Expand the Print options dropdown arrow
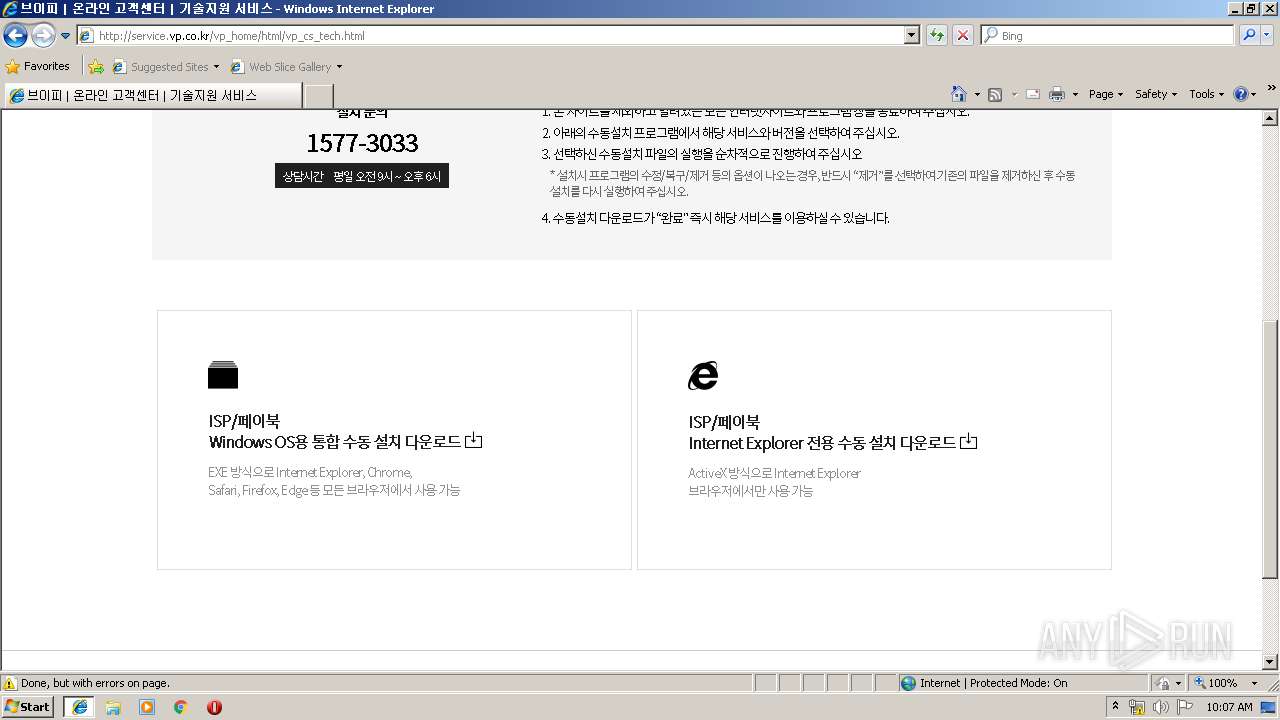The height and width of the screenshot is (720, 1280). 1075,94
